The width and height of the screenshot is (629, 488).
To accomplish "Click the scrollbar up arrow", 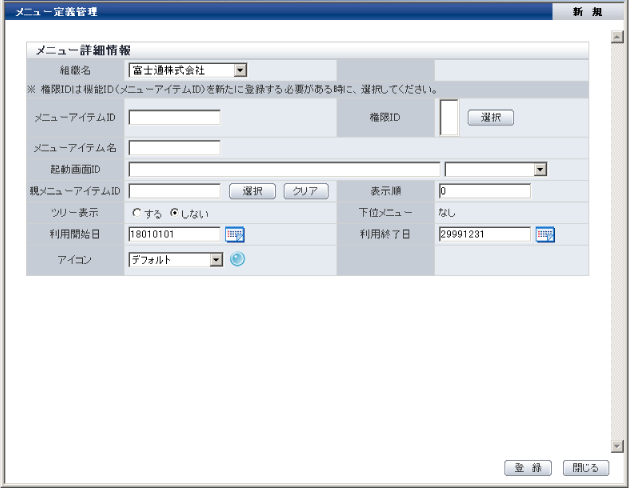I will (x=617, y=37).
